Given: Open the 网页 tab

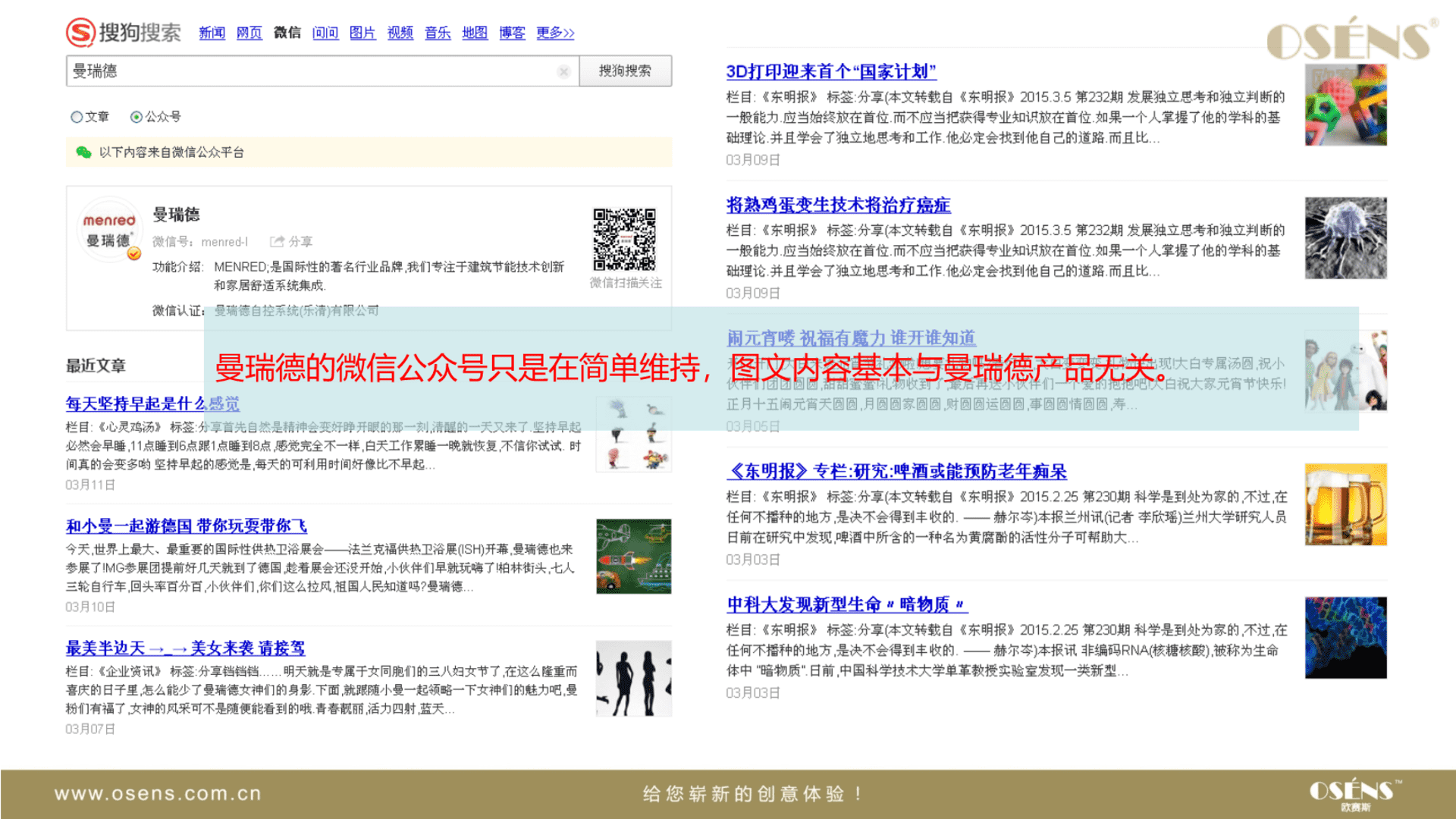Looking at the screenshot, I should tap(249, 33).
